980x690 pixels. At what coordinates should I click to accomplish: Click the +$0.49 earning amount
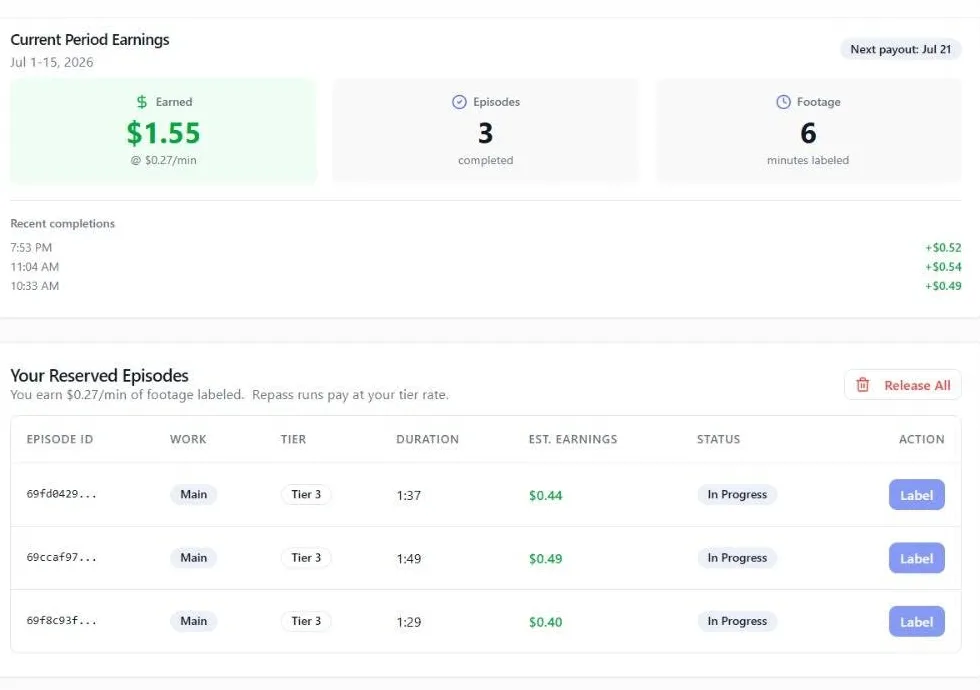point(943,286)
